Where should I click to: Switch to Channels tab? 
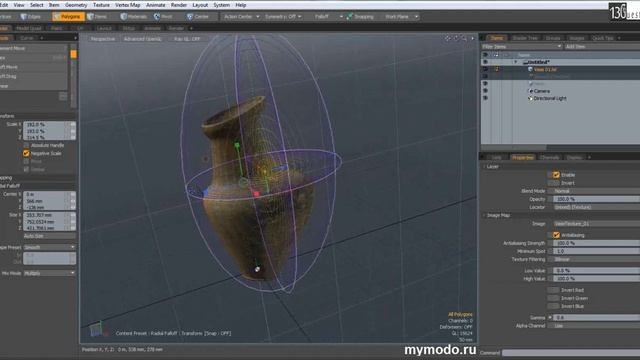549,157
